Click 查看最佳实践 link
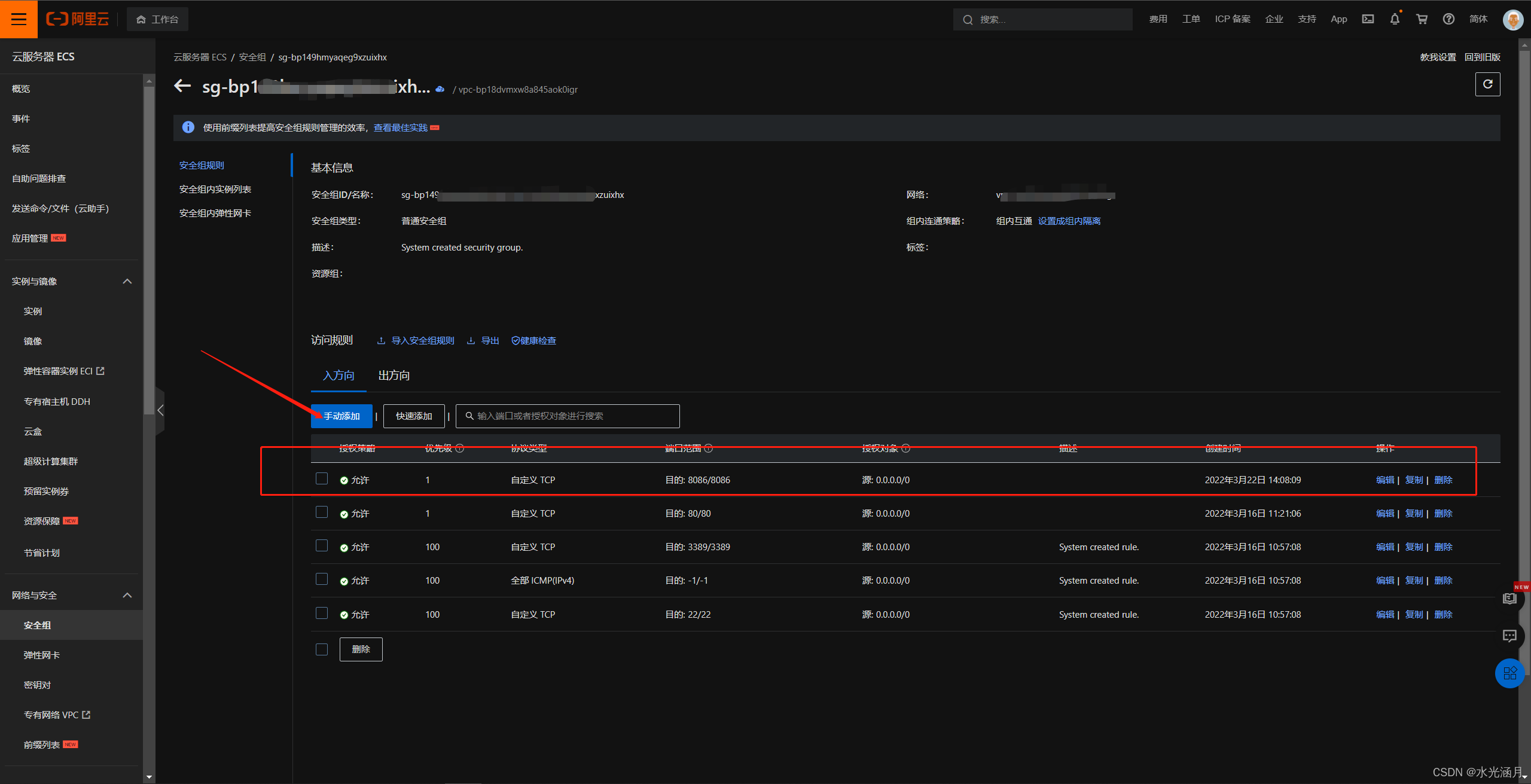Image resolution: width=1531 pixels, height=784 pixels. pos(400,128)
